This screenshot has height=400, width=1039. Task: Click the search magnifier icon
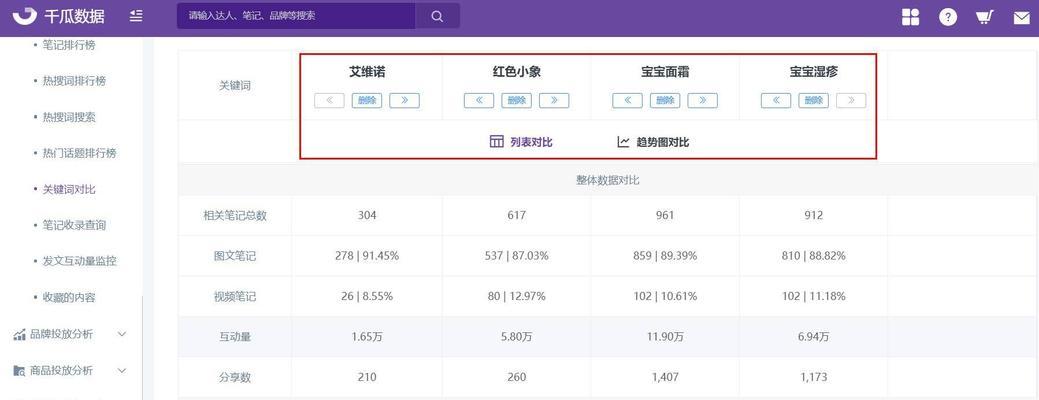(x=437, y=16)
